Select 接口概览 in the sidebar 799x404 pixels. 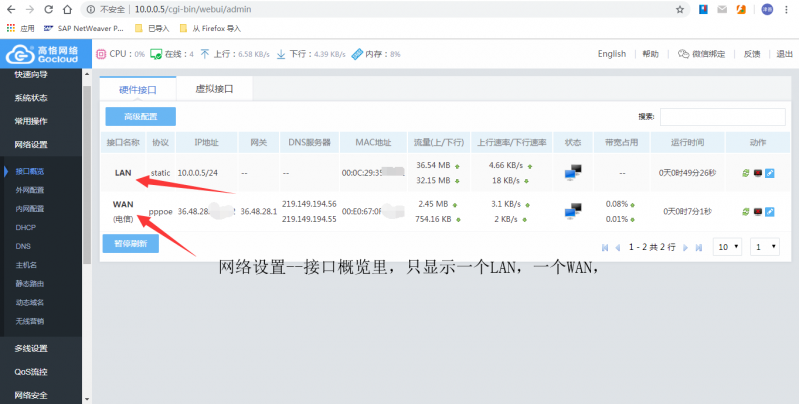coord(30,172)
